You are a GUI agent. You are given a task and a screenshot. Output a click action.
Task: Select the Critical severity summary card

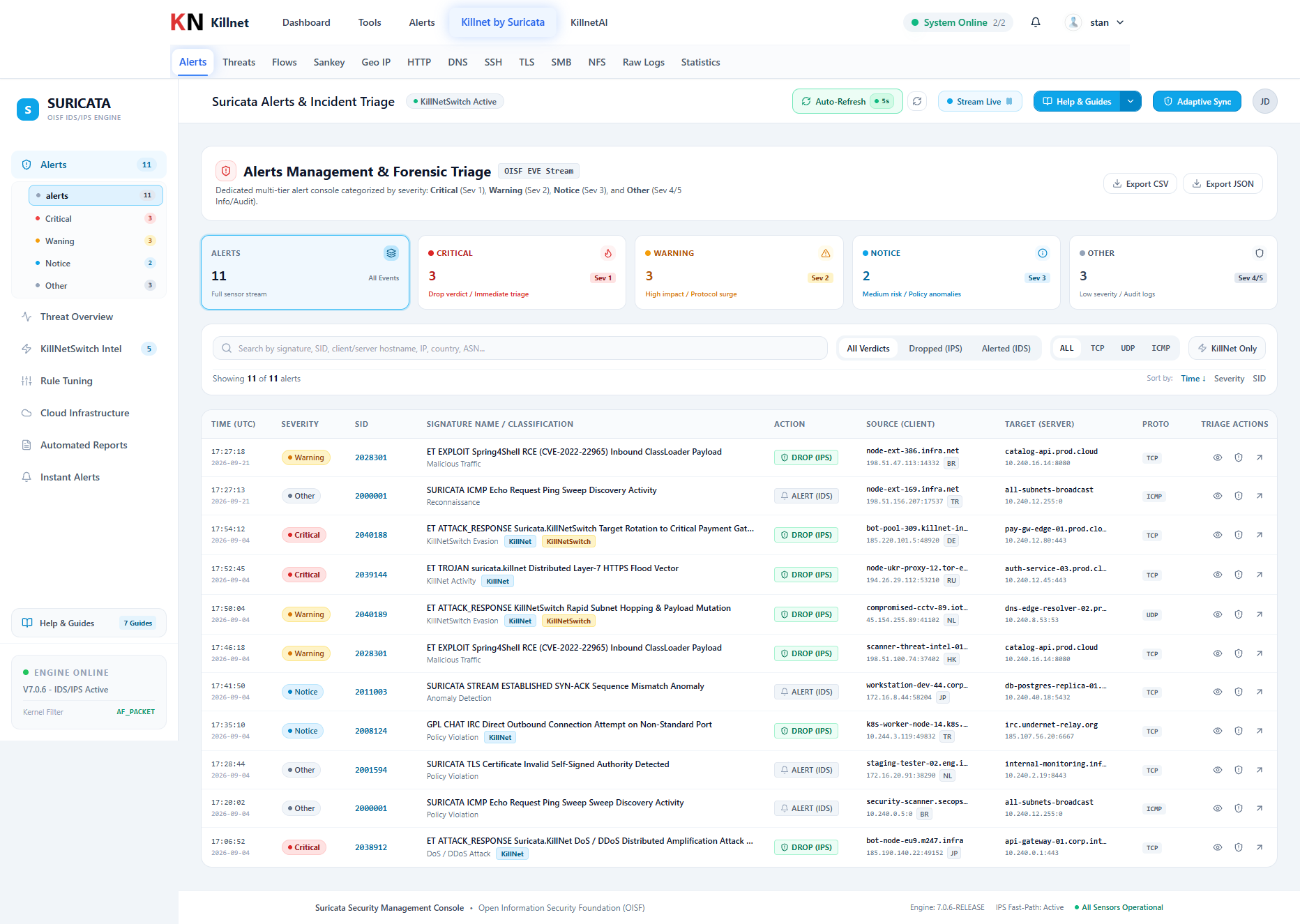tap(522, 272)
